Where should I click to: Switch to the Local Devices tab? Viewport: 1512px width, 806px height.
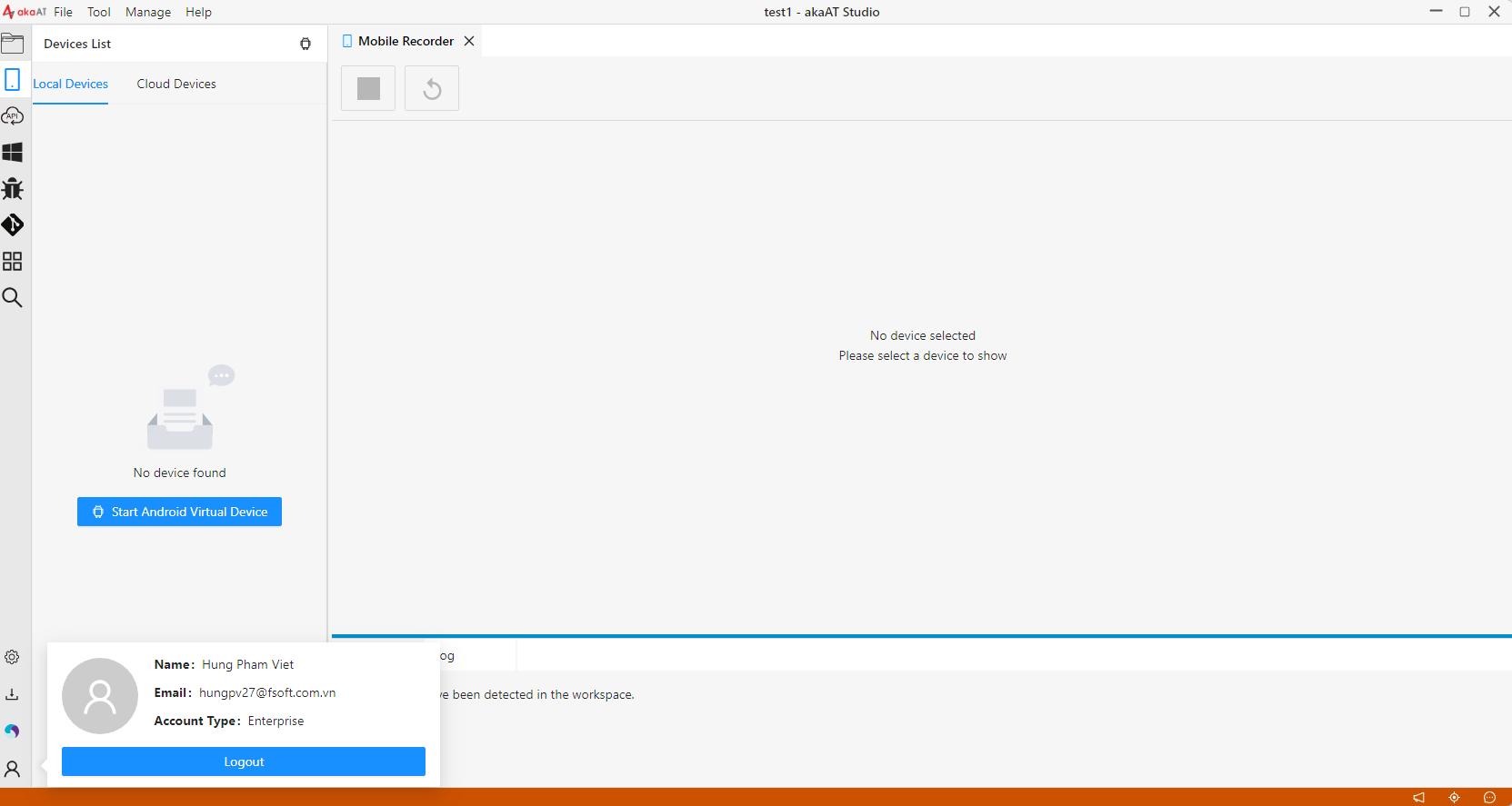71,84
